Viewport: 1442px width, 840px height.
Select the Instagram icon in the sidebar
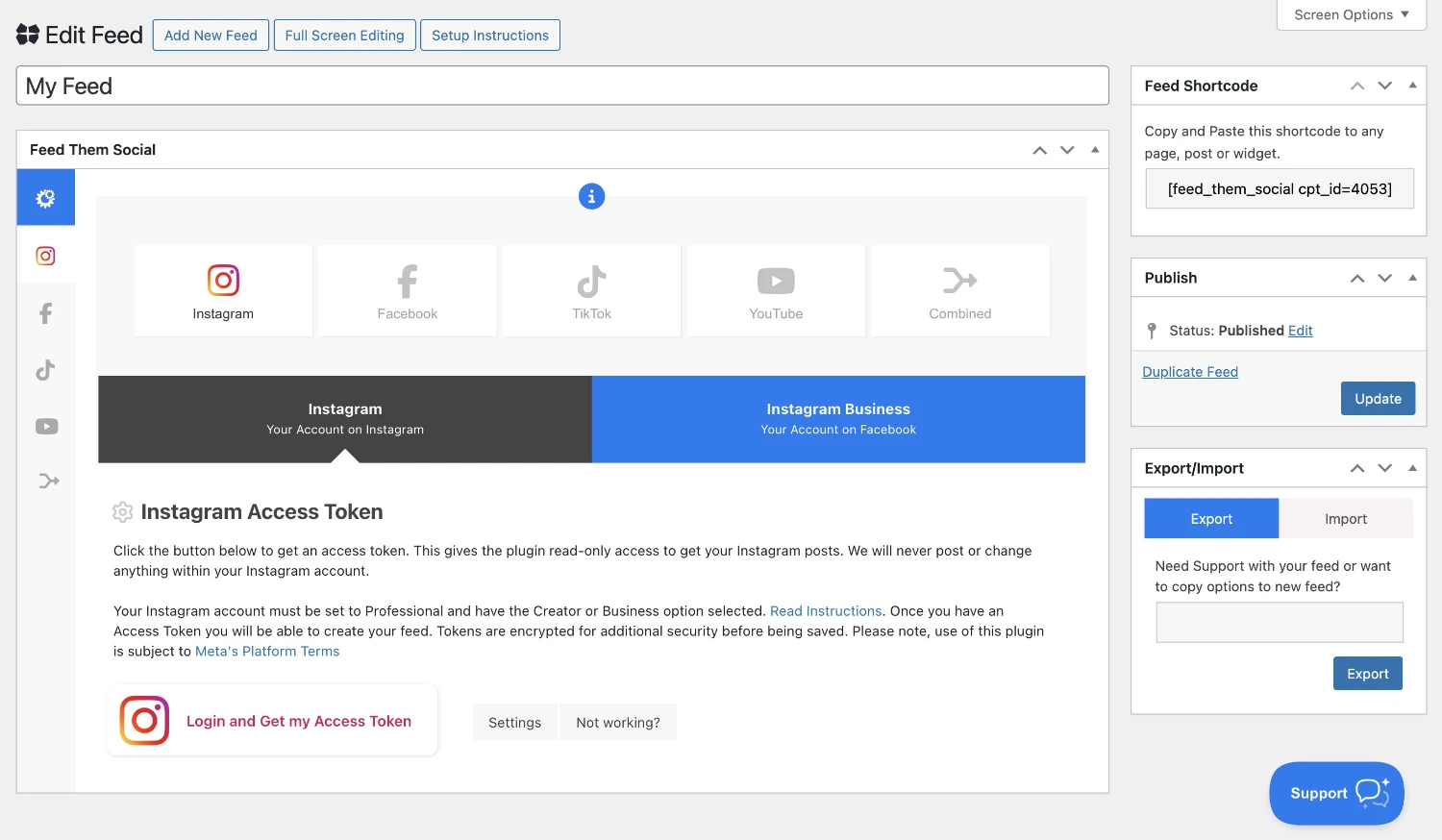[x=45, y=256]
